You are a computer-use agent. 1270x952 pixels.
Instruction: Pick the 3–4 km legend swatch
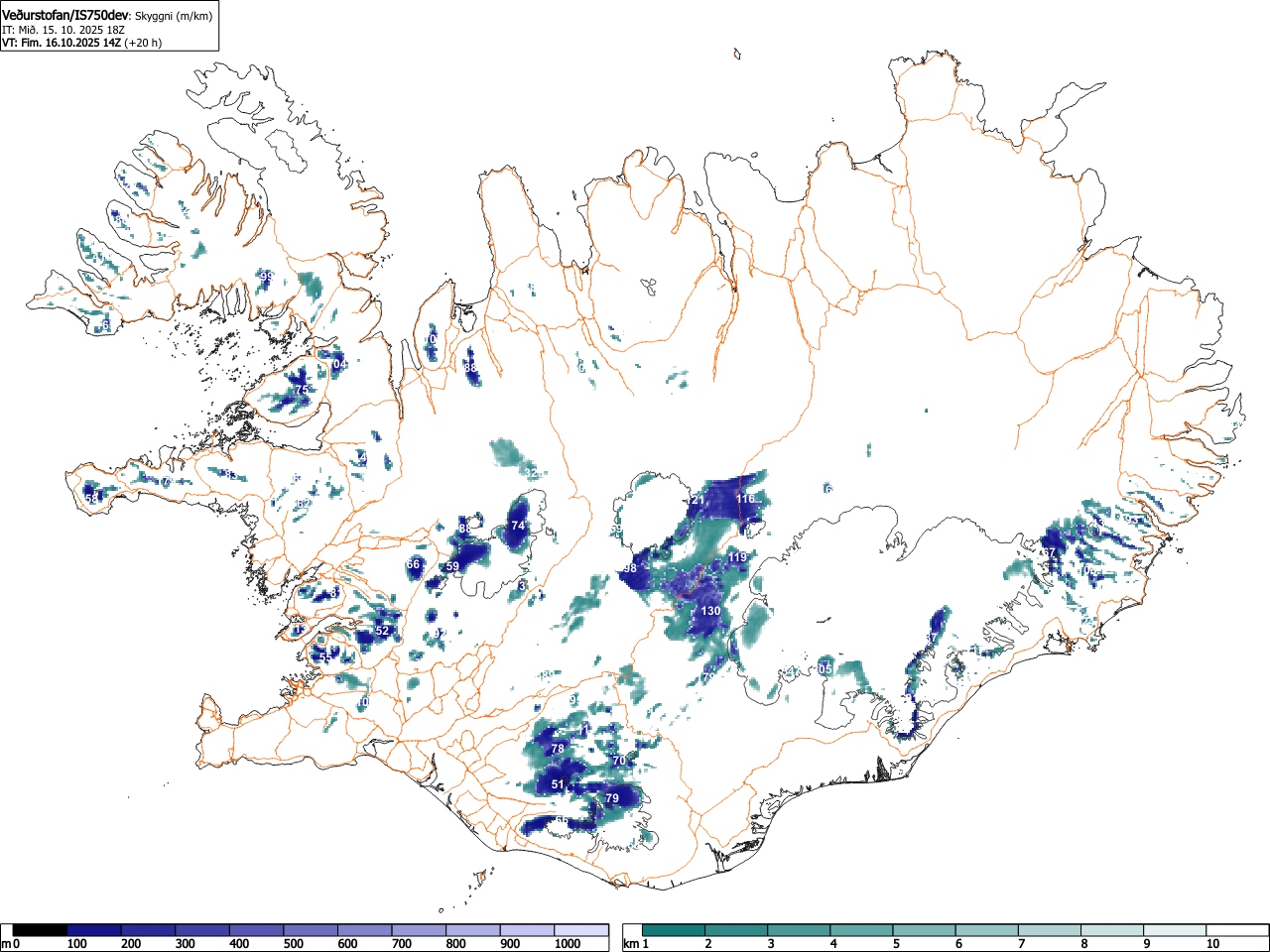pyautogui.click(x=799, y=930)
